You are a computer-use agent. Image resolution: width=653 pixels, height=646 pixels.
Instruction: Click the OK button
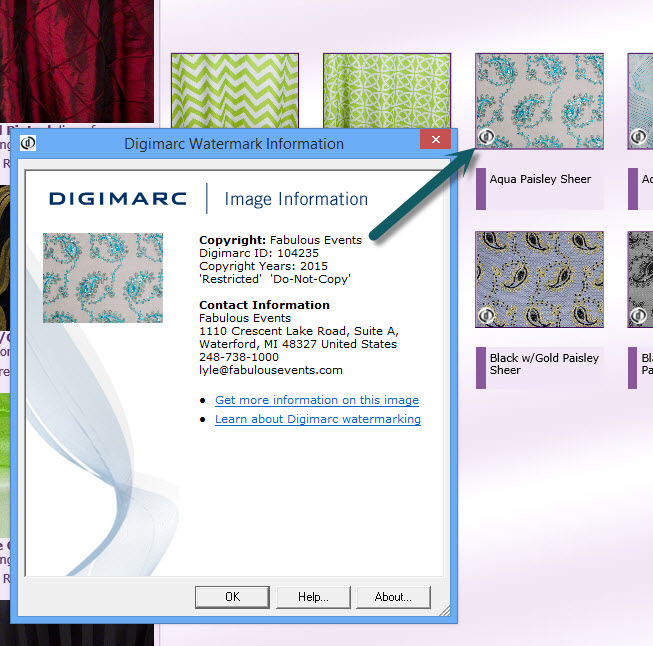pyautogui.click(x=232, y=597)
